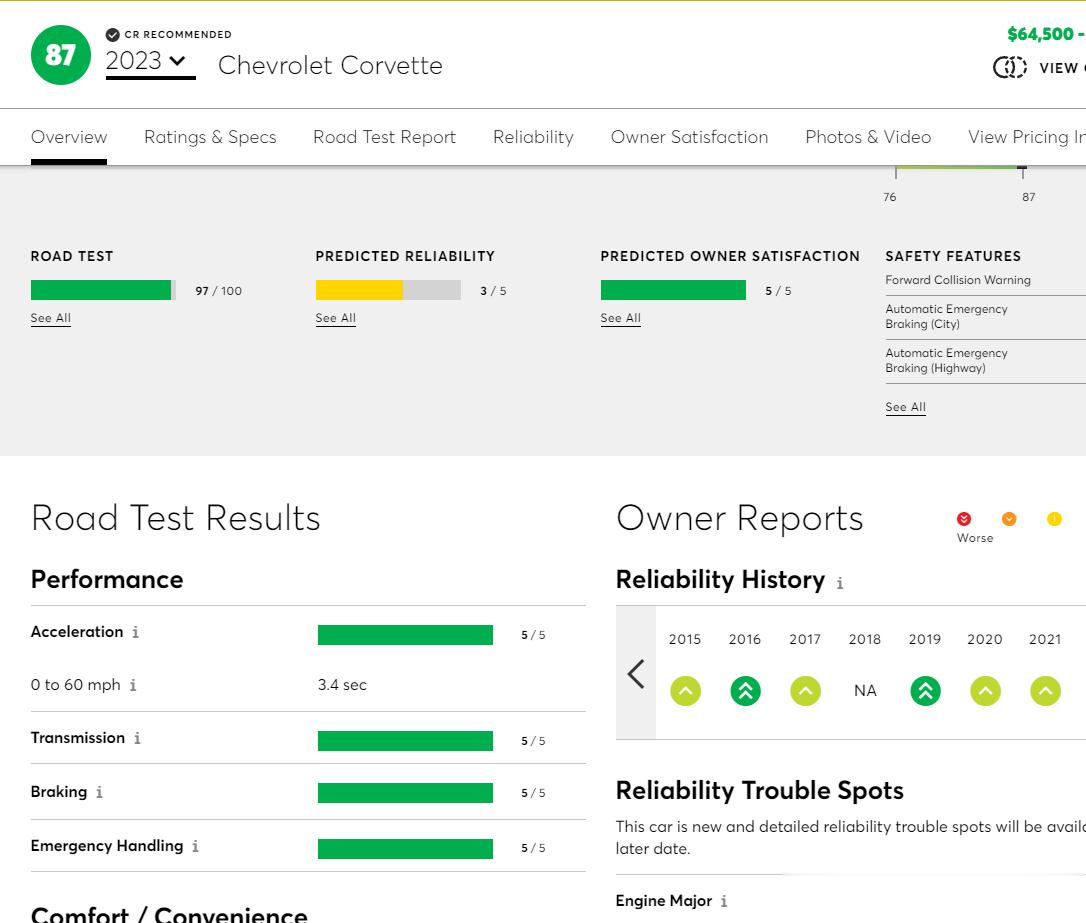Click Automatic Emergency Braking (City) feature
The height and width of the screenshot is (923, 1086).
pos(946,316)
